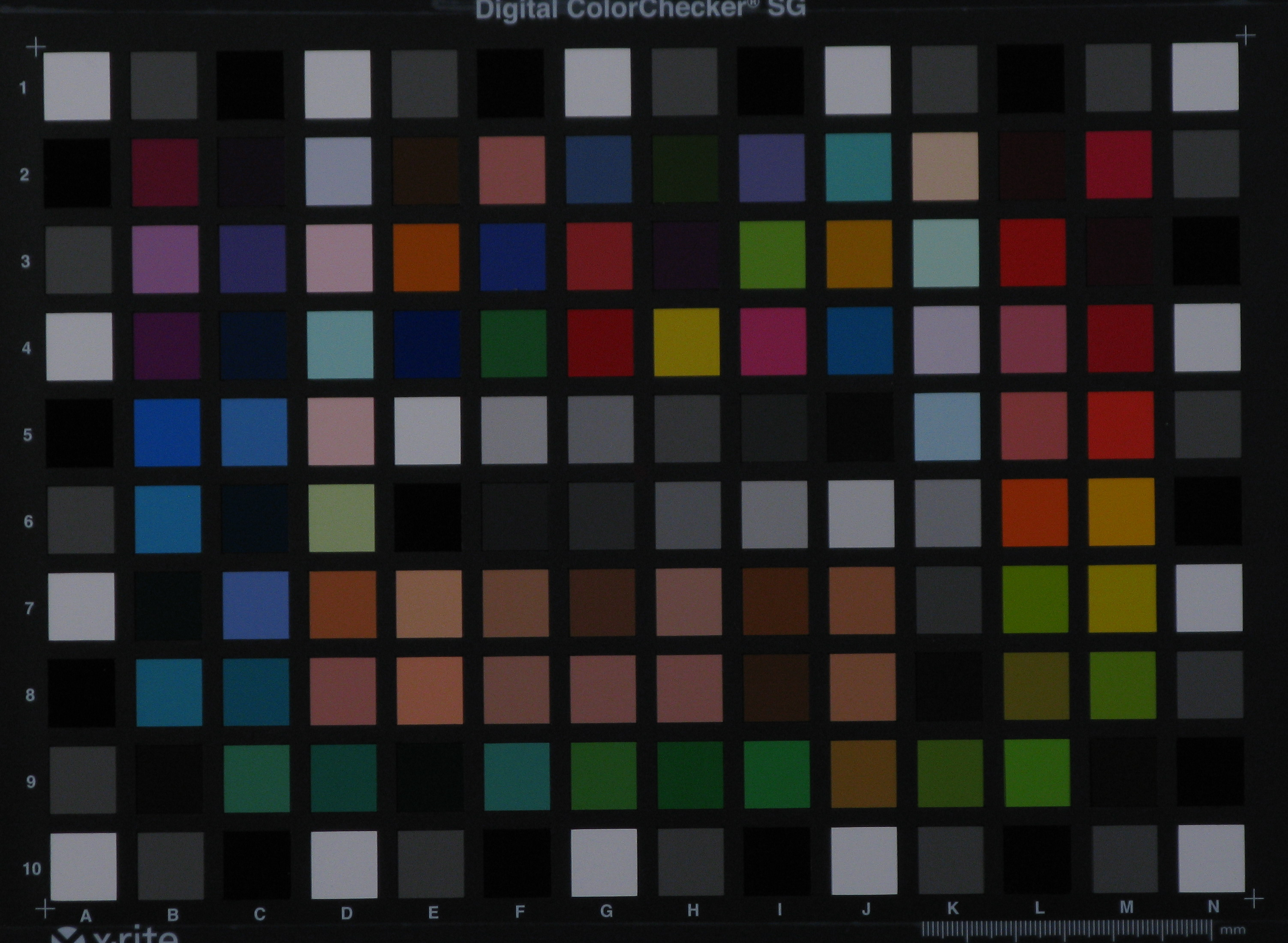The height and width of the screenshot is (943, 1288).
Task: Click the tan swatch at E7
Action: click(x=429, y=604)
